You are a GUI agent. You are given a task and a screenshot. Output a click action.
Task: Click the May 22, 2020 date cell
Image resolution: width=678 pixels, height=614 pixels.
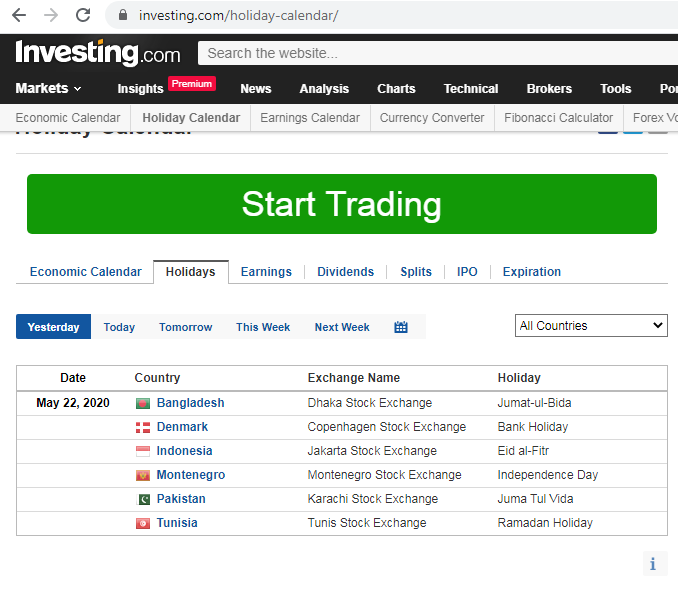(x=73, y=403)
